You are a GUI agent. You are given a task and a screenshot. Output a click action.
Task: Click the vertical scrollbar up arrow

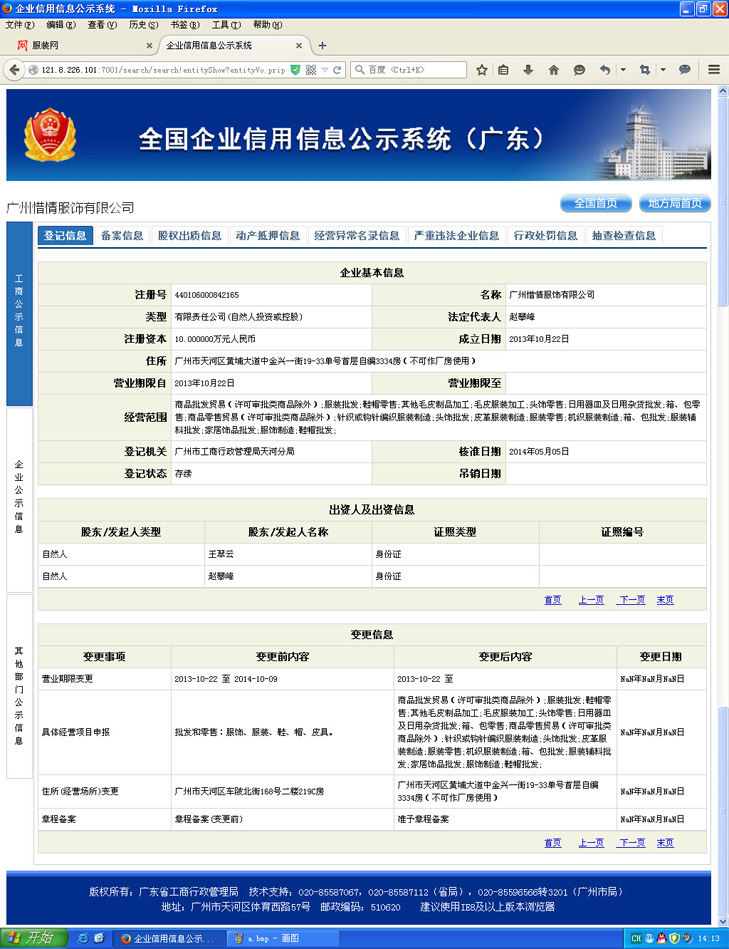tap(723, 91)
